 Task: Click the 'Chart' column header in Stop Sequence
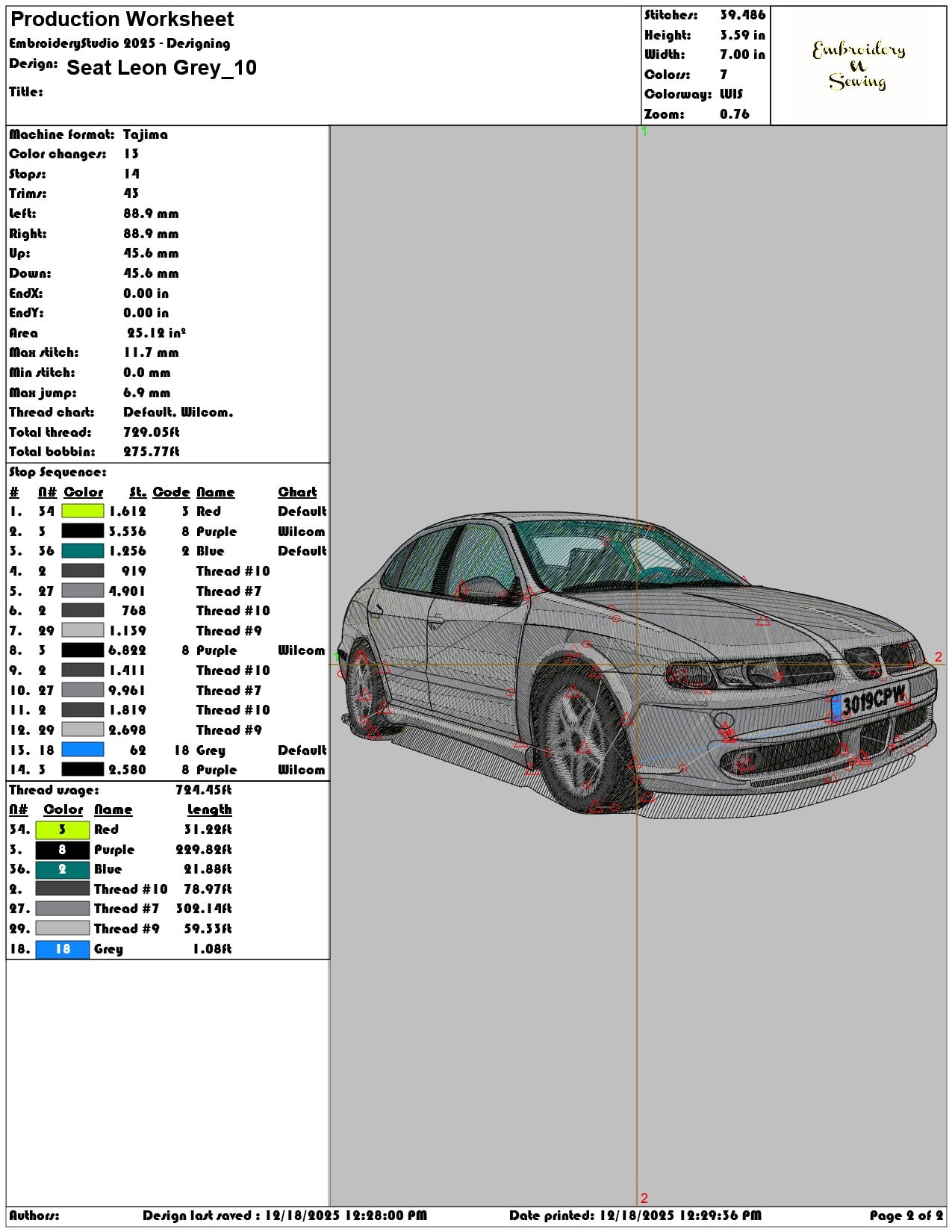297,492
